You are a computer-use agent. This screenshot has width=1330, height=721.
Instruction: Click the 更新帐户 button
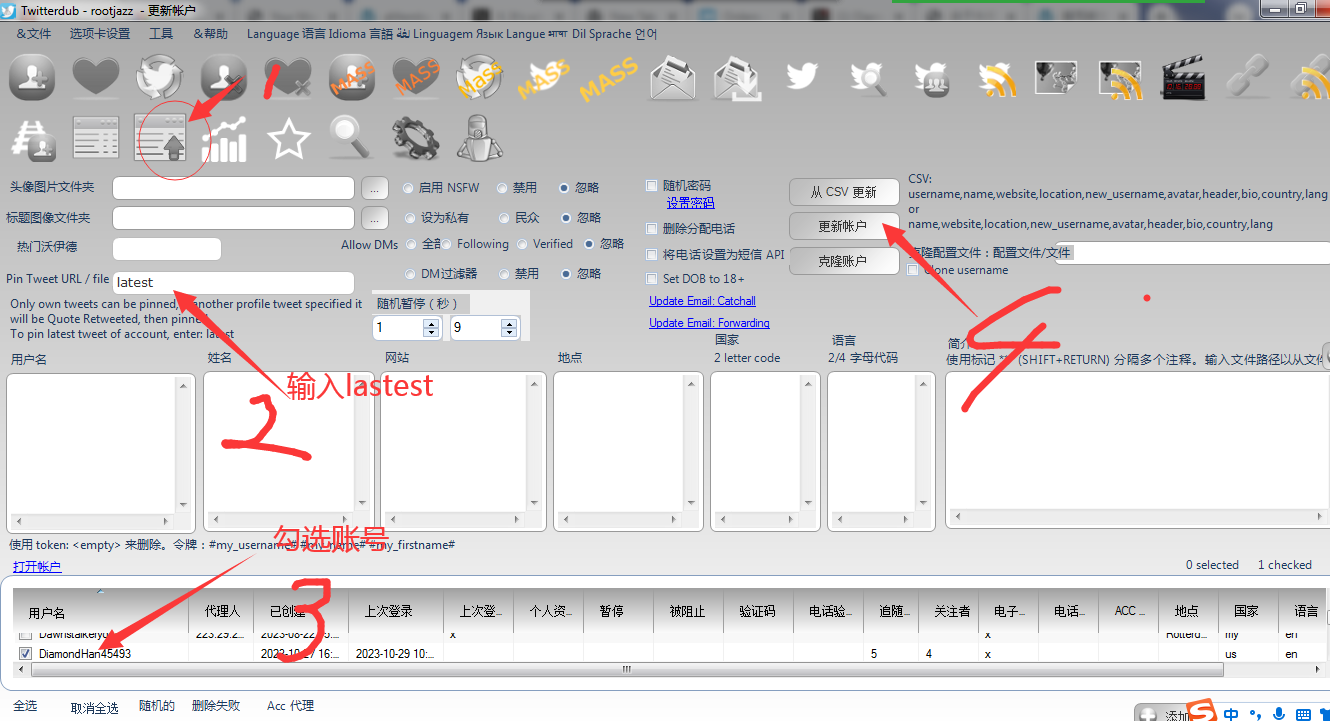tap(845, 226)
